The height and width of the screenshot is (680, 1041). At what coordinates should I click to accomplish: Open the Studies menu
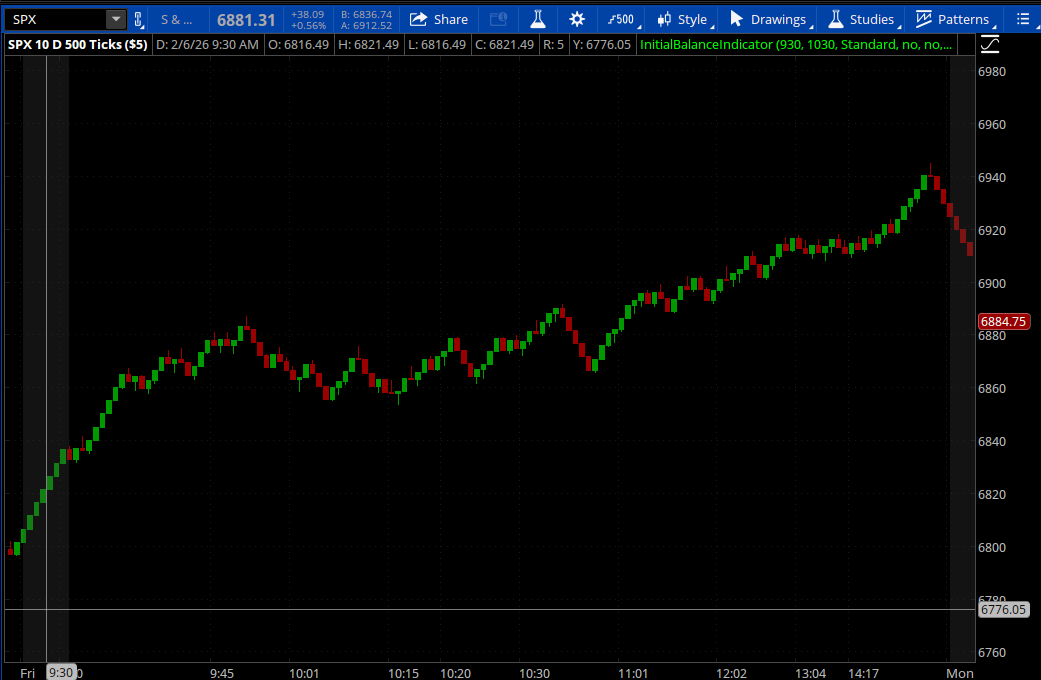click(x=861, y=19)
